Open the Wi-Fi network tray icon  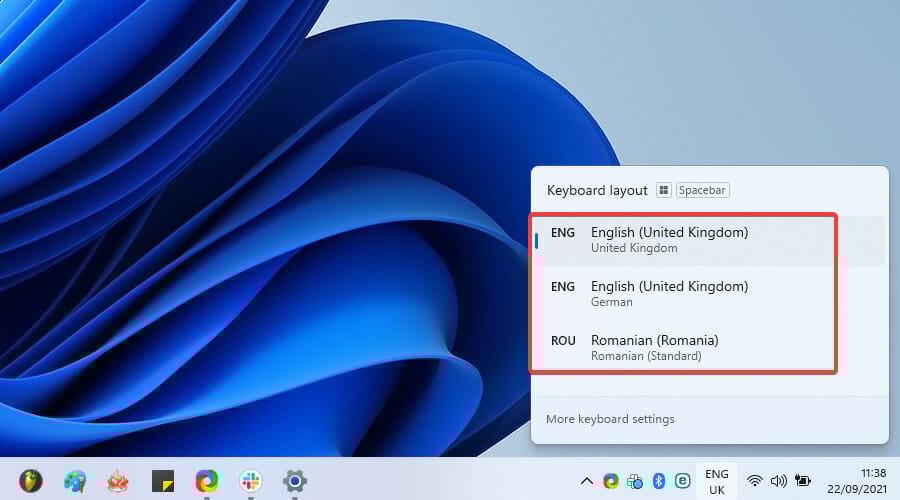754,481
